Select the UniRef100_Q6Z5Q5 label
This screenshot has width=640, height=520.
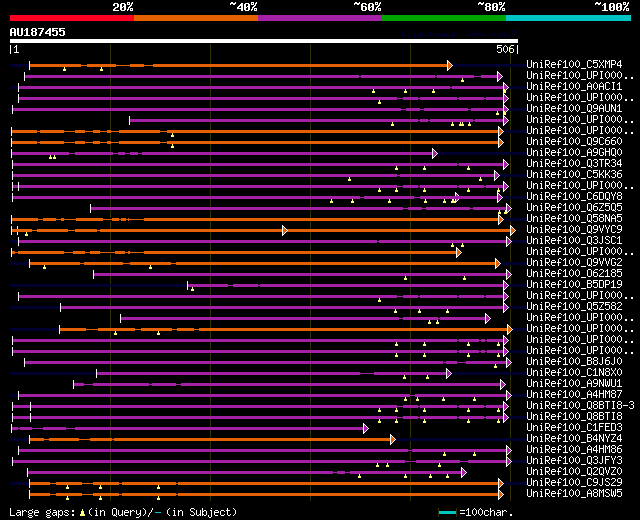tap(574, 208)
